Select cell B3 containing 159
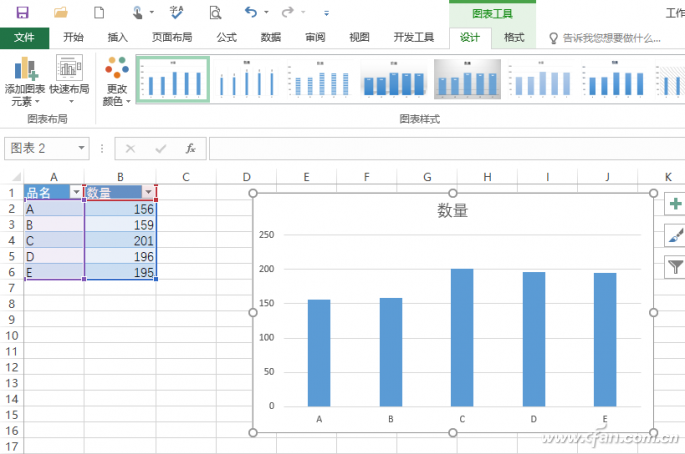The image size is (685, 454). pos(120,225)
